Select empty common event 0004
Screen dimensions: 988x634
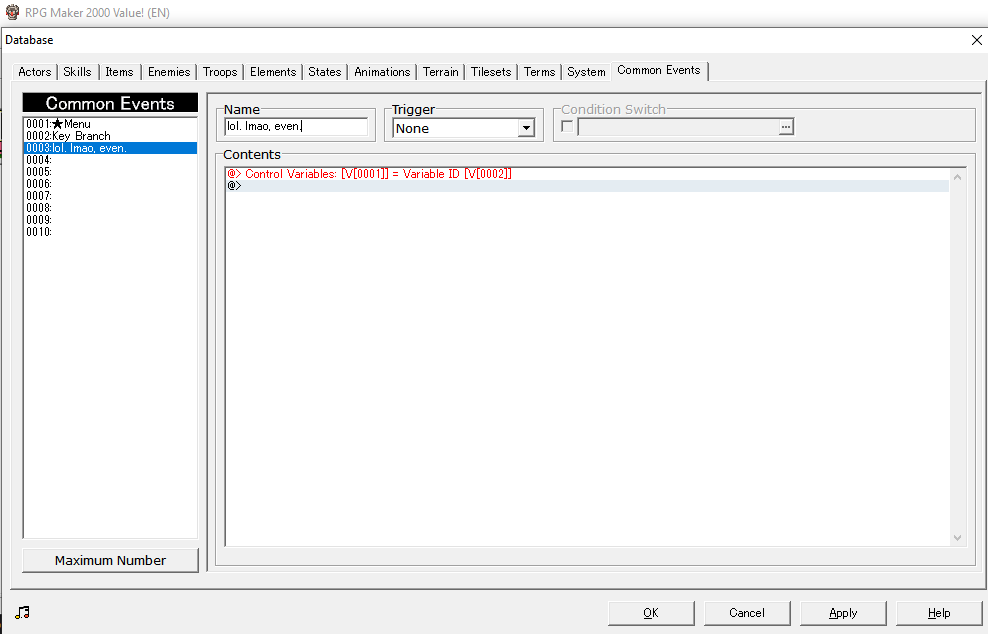pos(110,160)
